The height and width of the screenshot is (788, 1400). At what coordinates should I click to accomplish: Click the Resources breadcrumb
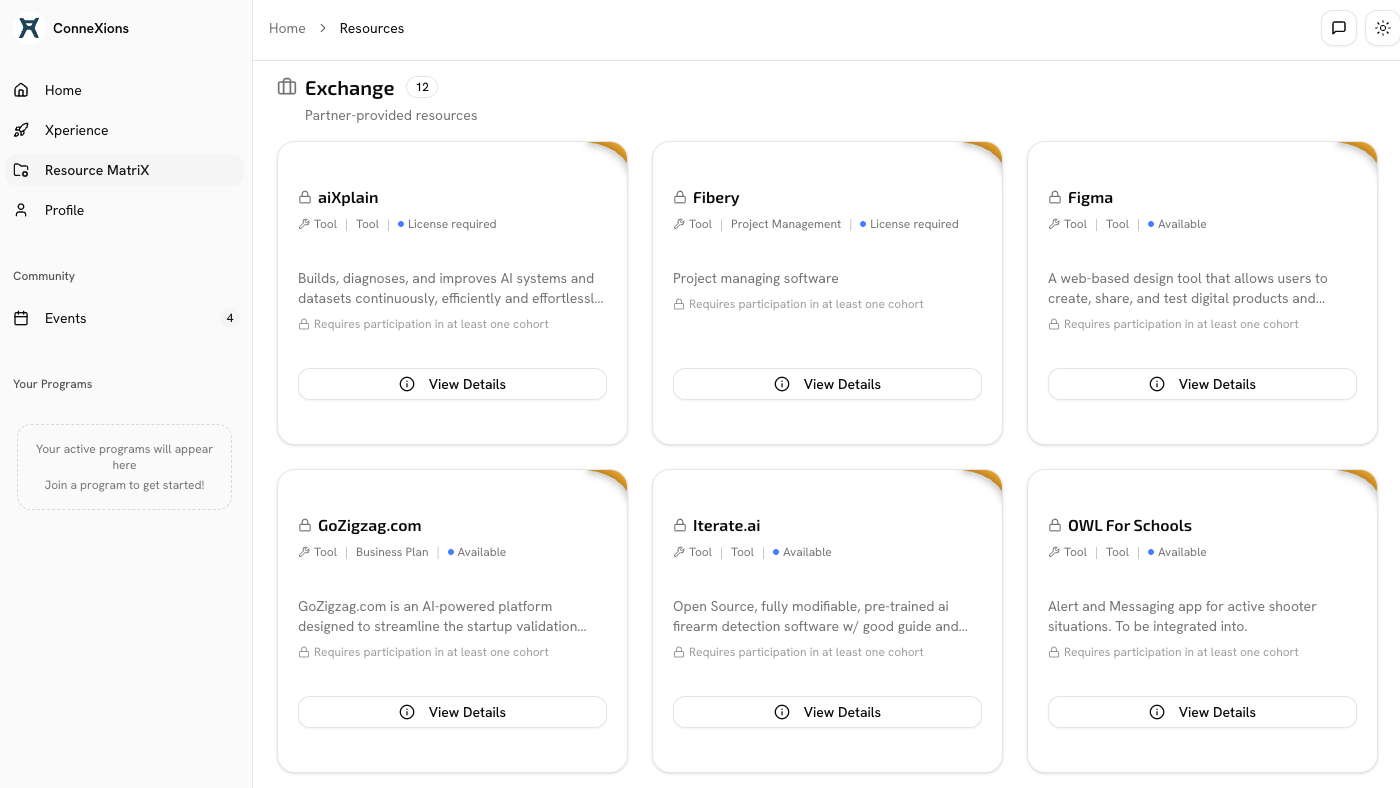372,28
